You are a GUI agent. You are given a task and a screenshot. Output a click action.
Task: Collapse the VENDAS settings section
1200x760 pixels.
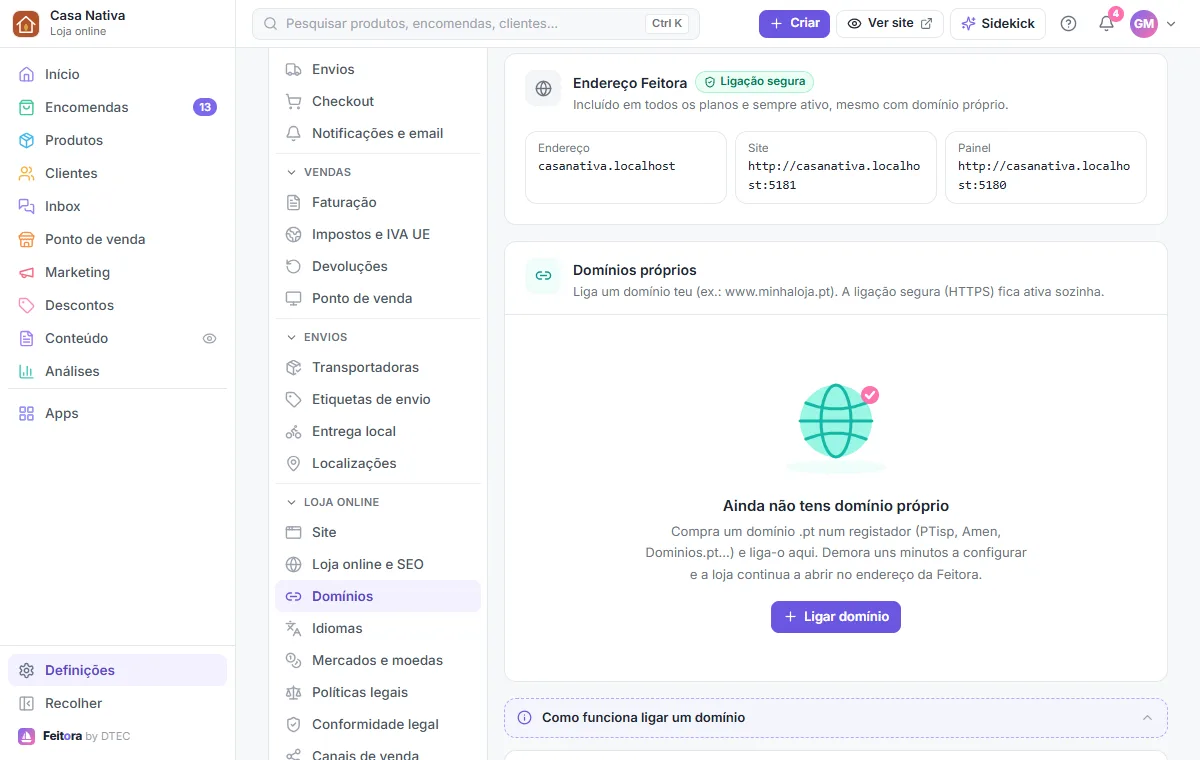click(292, 172)
